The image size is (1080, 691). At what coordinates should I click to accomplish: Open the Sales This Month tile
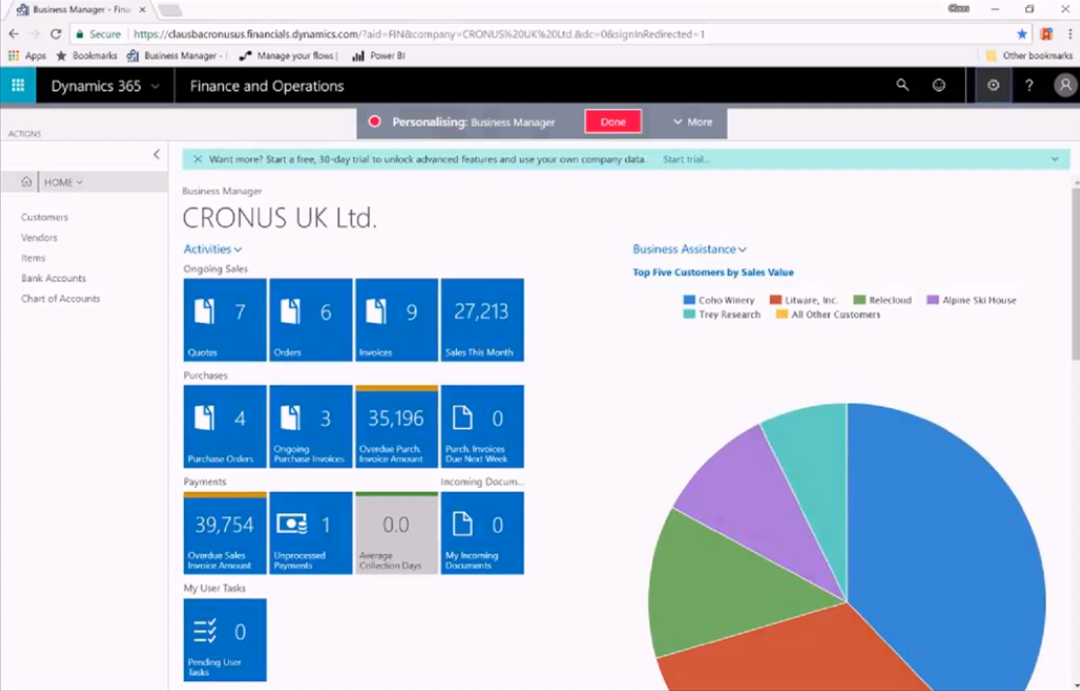tap(482, 320)
